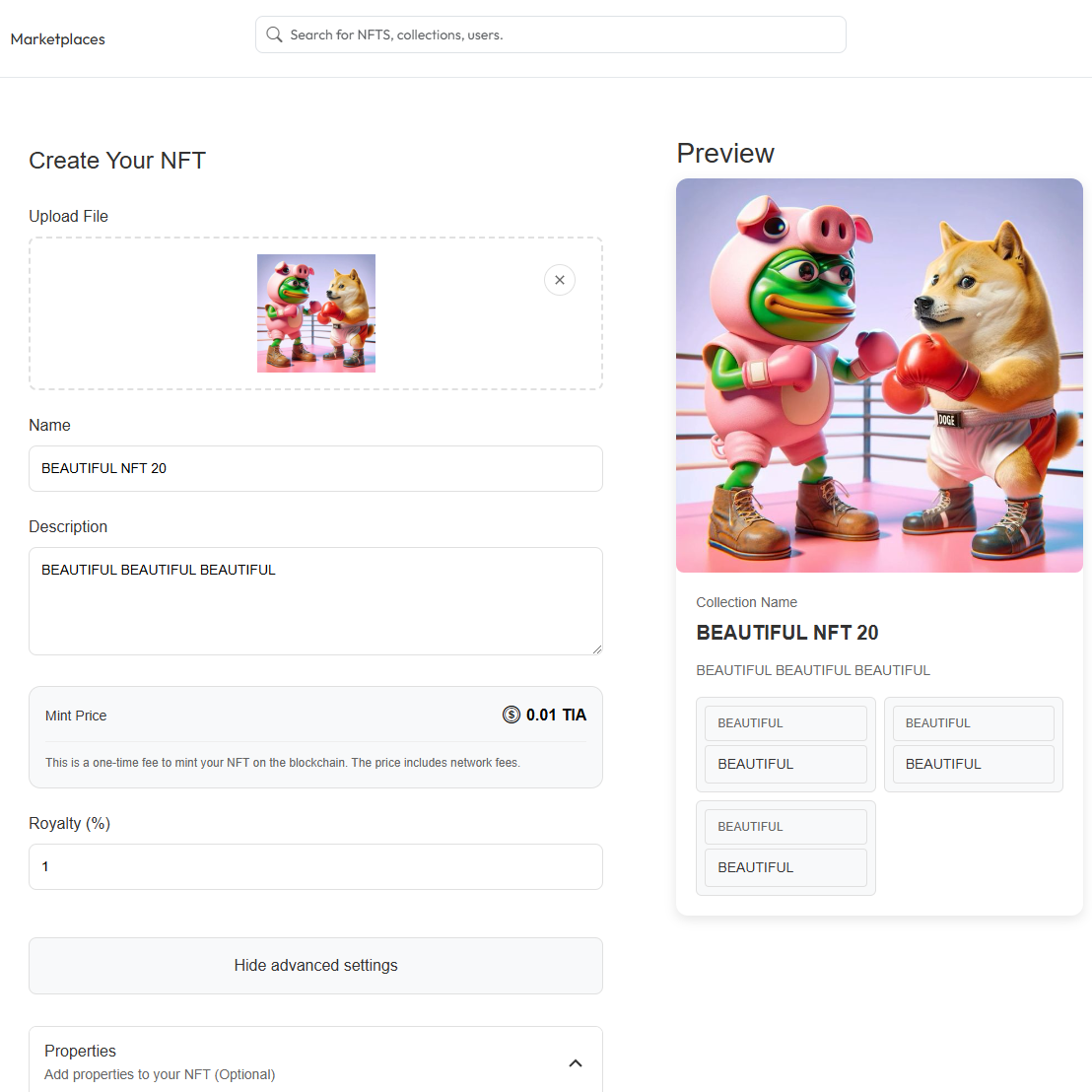Click the 'Upload File' label
Viewport: 1092px width, 1092px height.
tap(68, 217)
